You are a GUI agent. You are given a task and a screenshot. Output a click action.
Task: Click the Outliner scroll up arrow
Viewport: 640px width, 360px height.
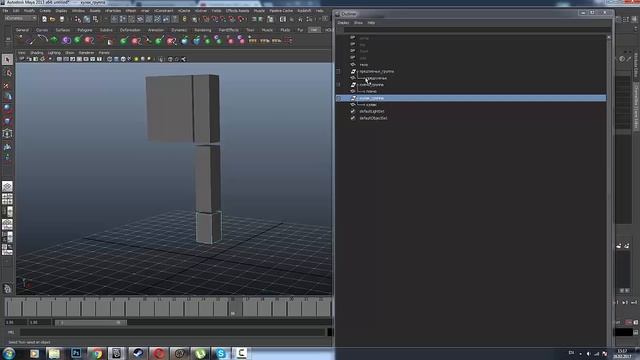pos(609,37)
